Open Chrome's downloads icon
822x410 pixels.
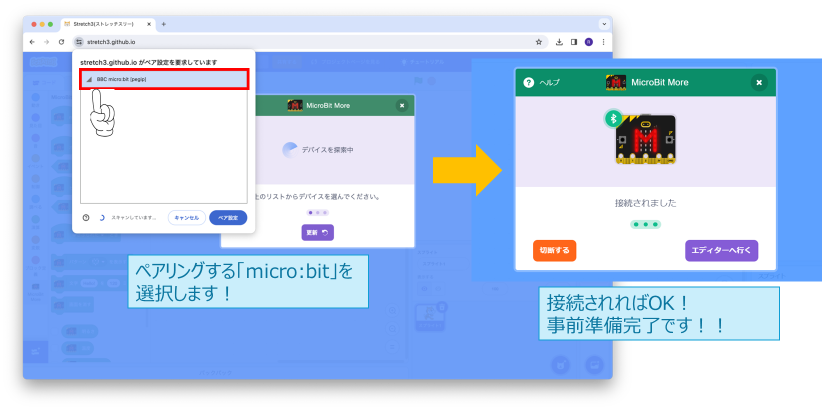[559, 42]
